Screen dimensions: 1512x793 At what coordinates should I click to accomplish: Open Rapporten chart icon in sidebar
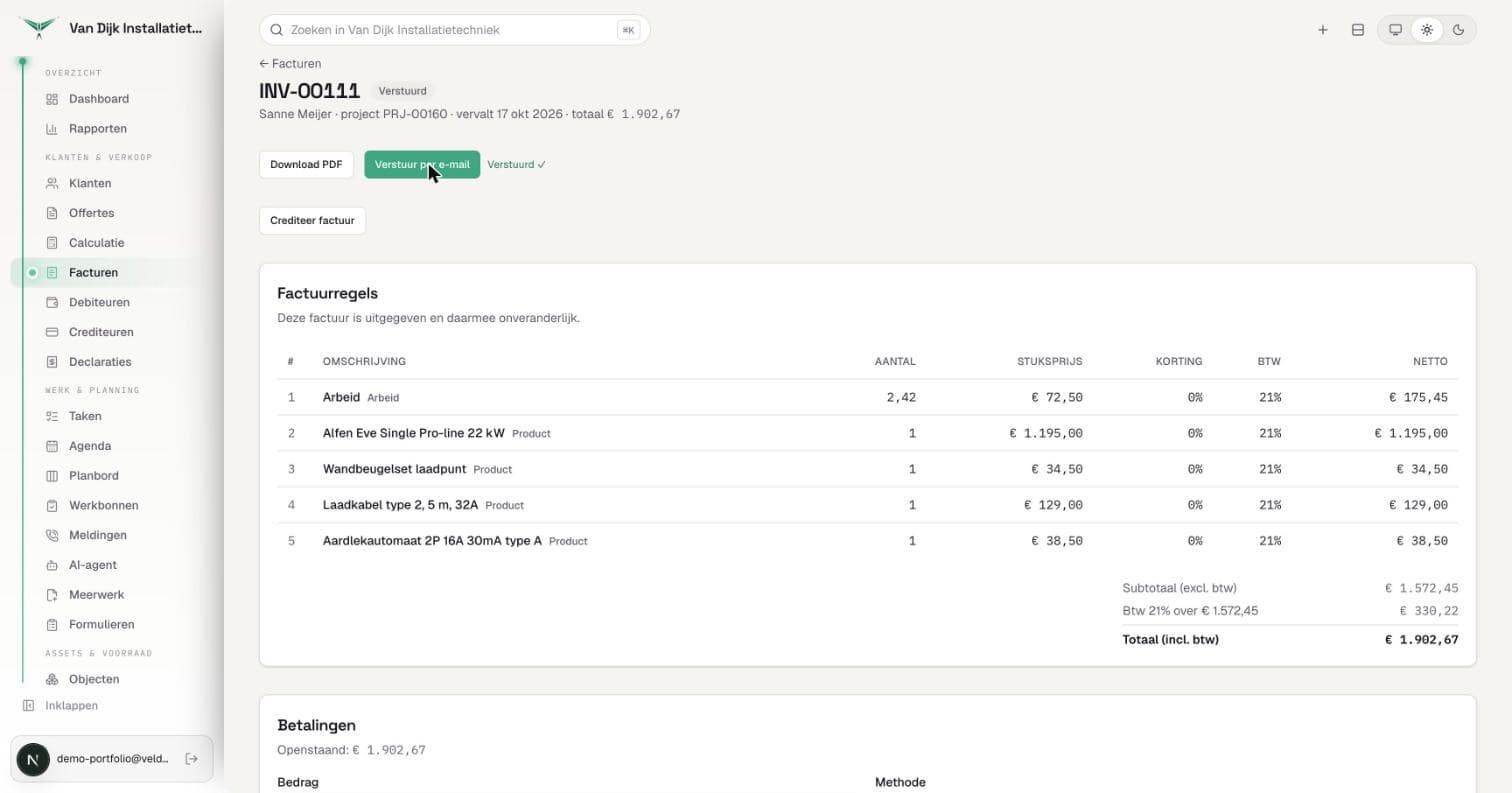click(52, 129)
